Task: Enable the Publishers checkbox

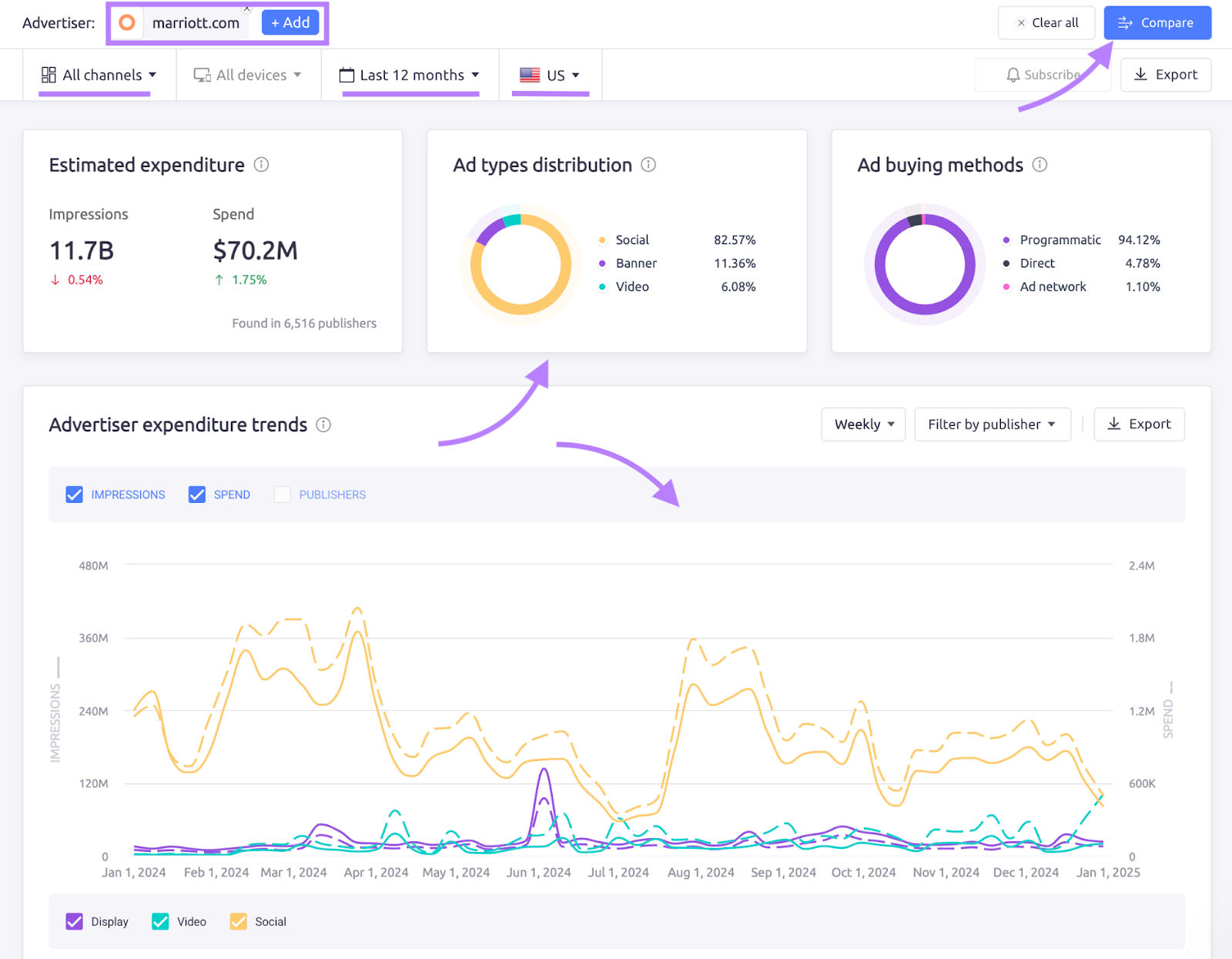Action: point(282,494)
